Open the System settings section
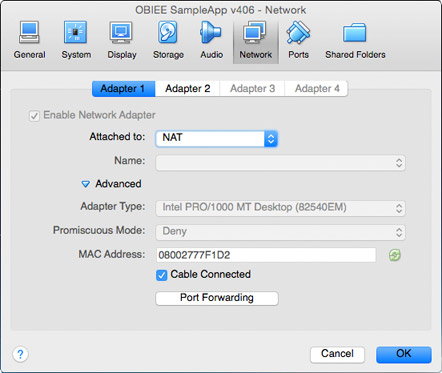 click(76, 40)
